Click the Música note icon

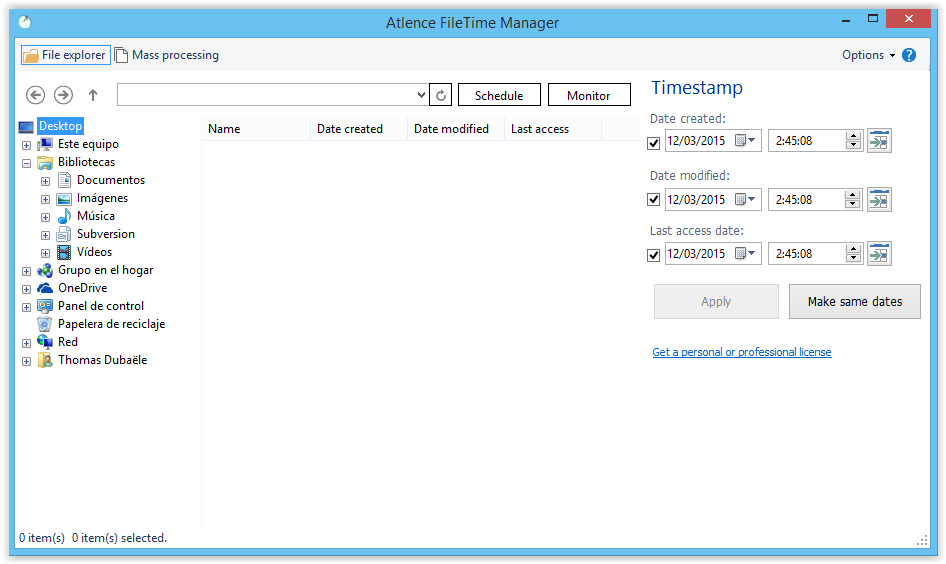64,216
